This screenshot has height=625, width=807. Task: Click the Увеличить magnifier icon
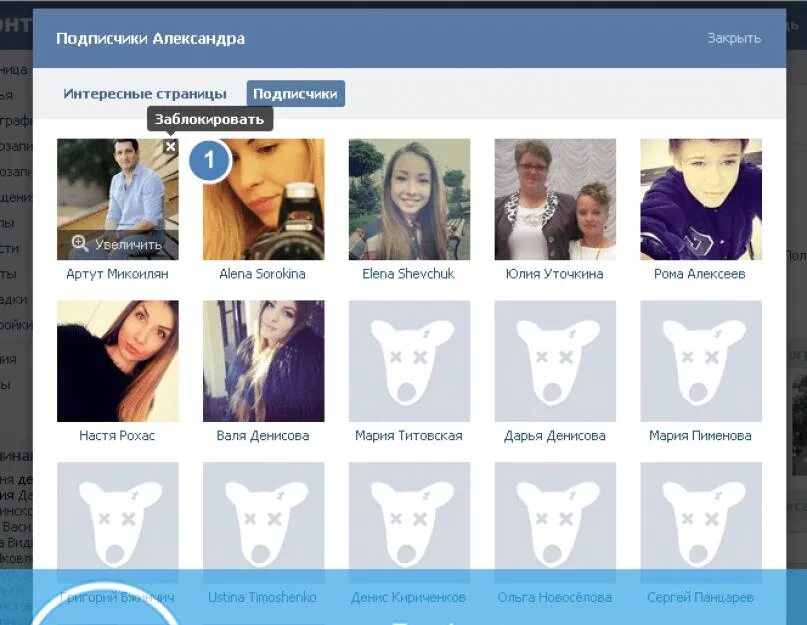pos(80,243)
